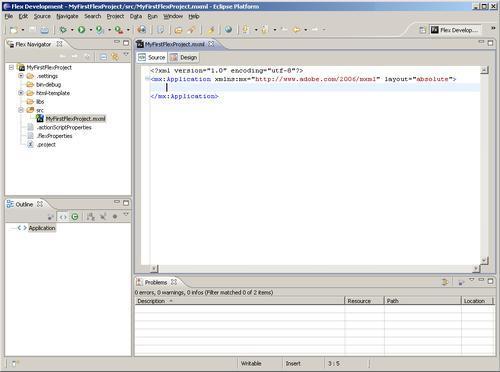
Task: Open the Flex Navigator view menu
Action: pyautogui.click(x=126, y=54)
